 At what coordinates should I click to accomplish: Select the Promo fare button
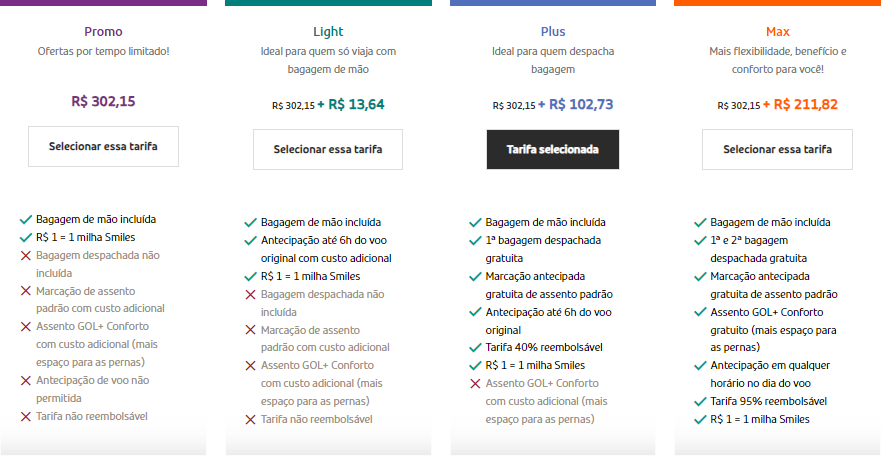click(103, 147)
